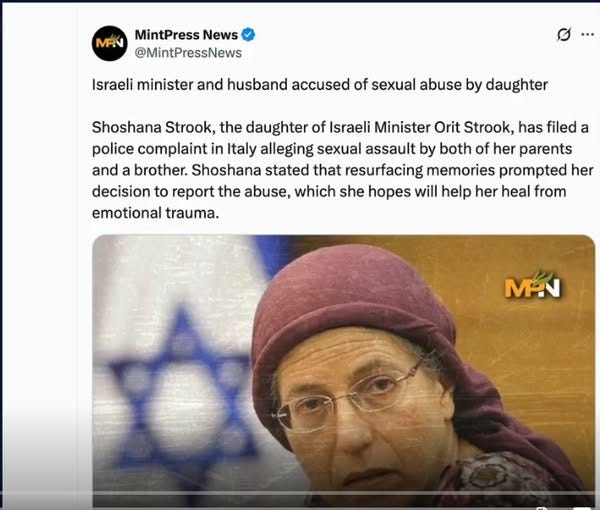Click the MintPress News round profile avatar
Screen dimensions: 600x510
[109, 43]
